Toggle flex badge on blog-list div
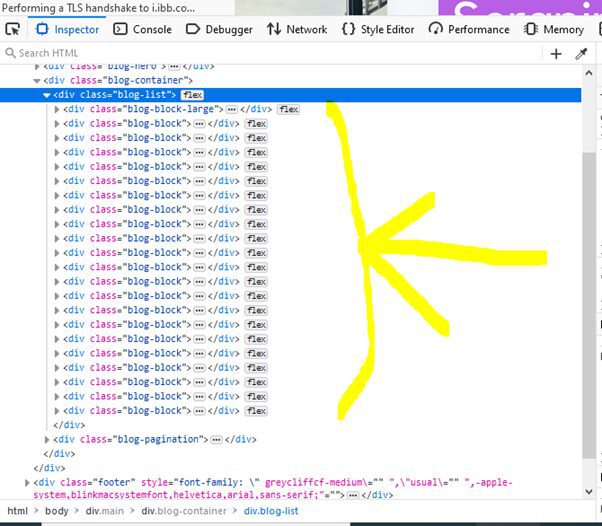 192,95
